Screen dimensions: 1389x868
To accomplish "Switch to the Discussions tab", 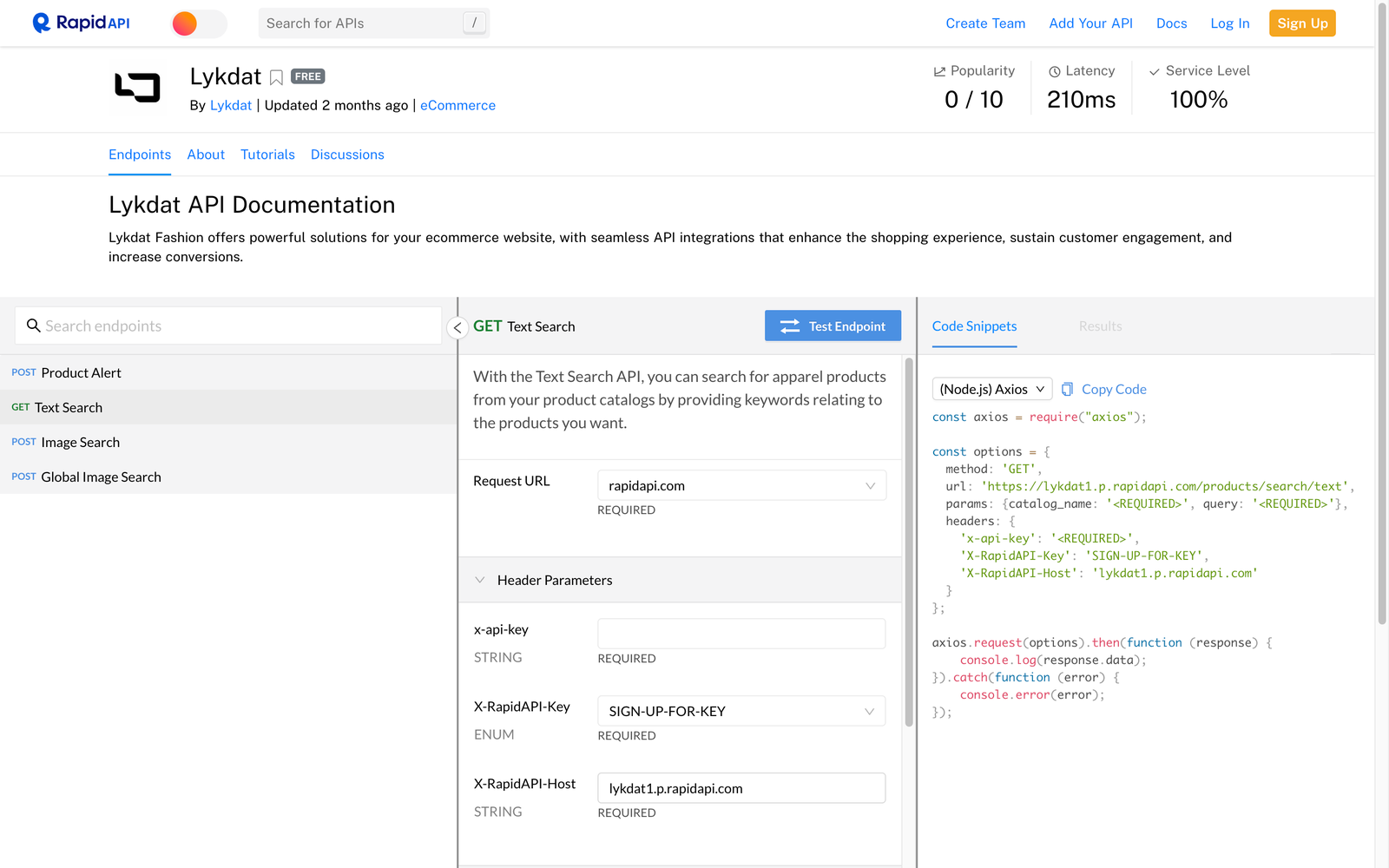I will [347, 155].
